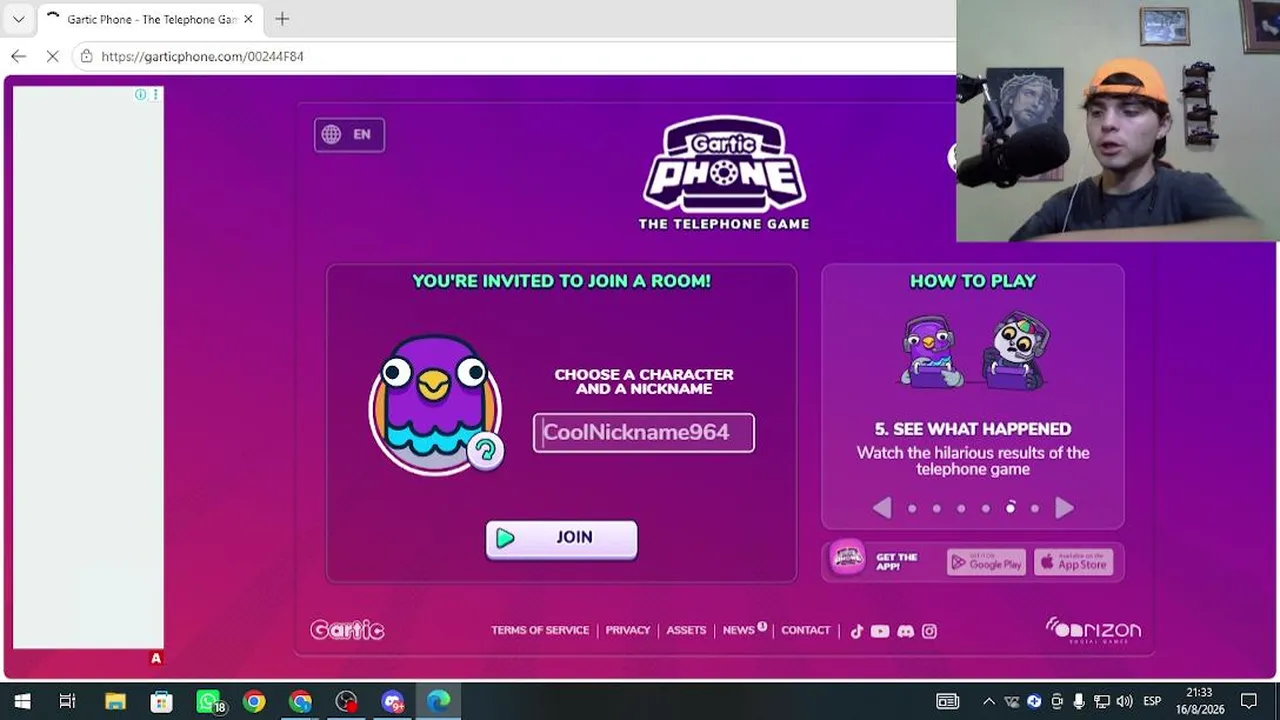The image size is (1280, 720).
Task: Open Gartic's YouTube channel
Action: coord(880,631)
